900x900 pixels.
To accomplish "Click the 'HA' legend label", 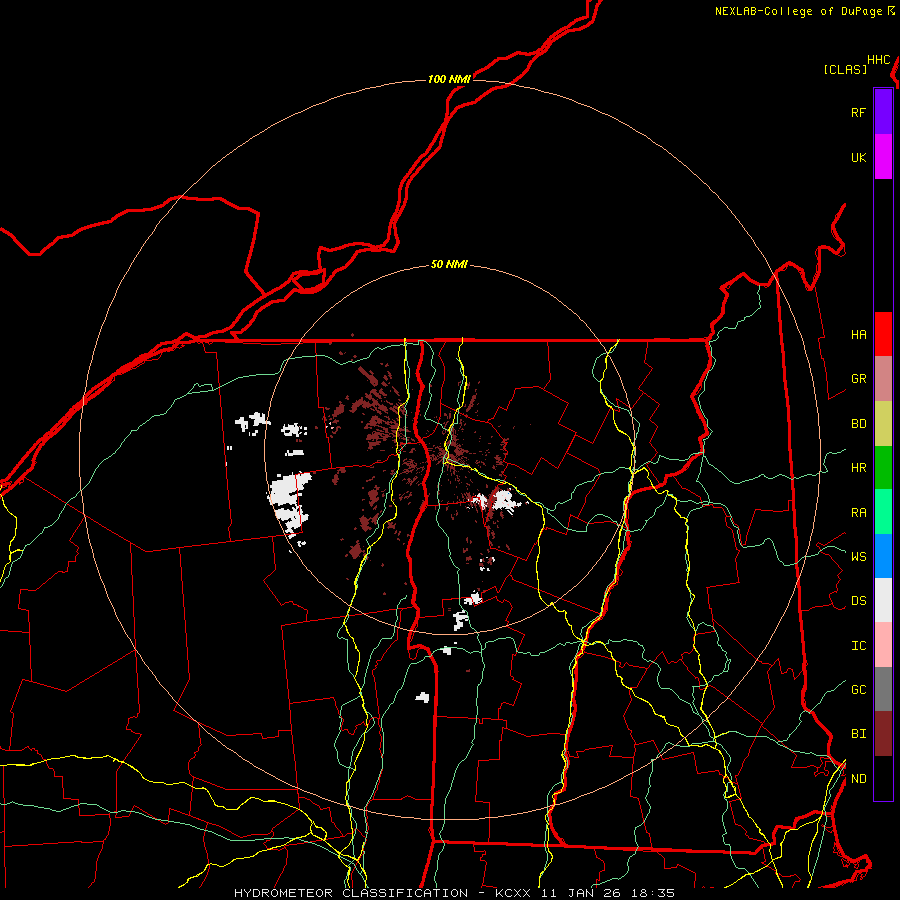I will (x=858, y=334).
